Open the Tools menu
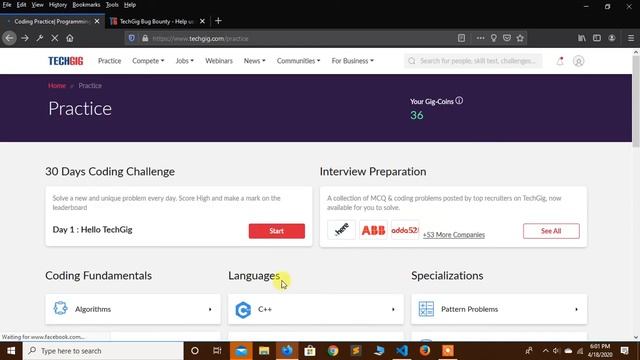The height and width of the screenshot is (360, 640). [112, 5]
